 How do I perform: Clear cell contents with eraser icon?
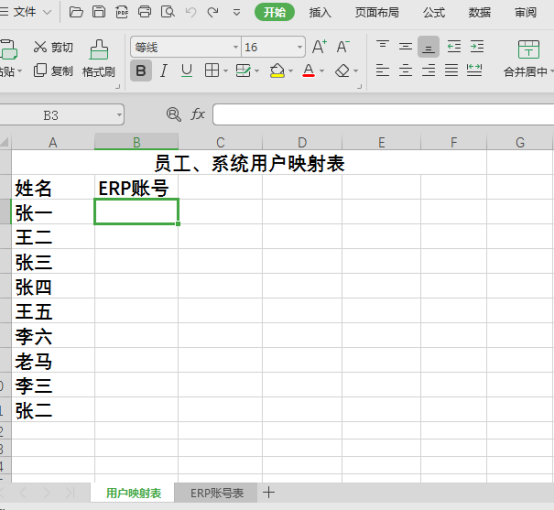(342, 71)
